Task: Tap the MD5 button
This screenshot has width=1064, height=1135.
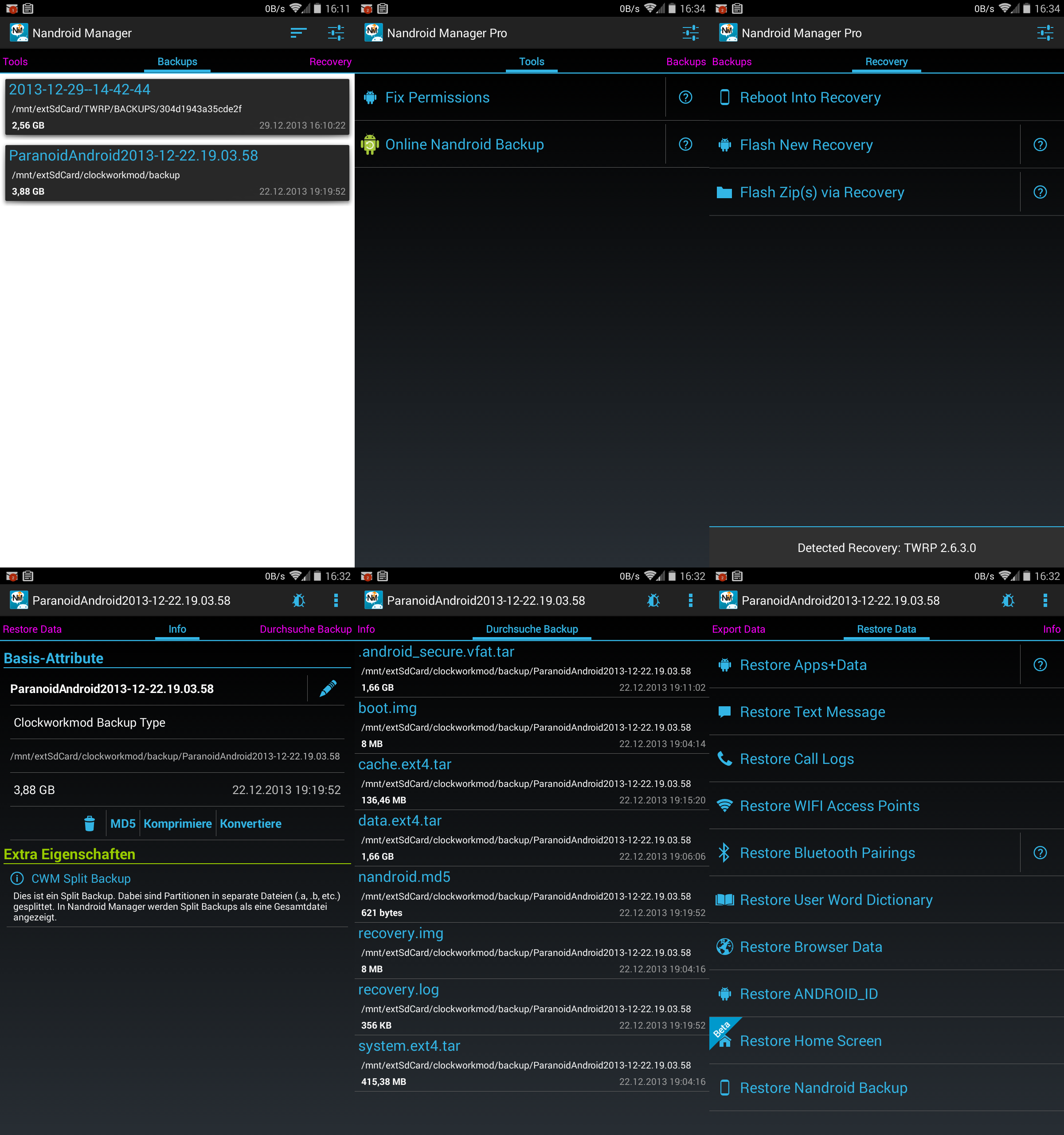Action: [x=123, y=823]
